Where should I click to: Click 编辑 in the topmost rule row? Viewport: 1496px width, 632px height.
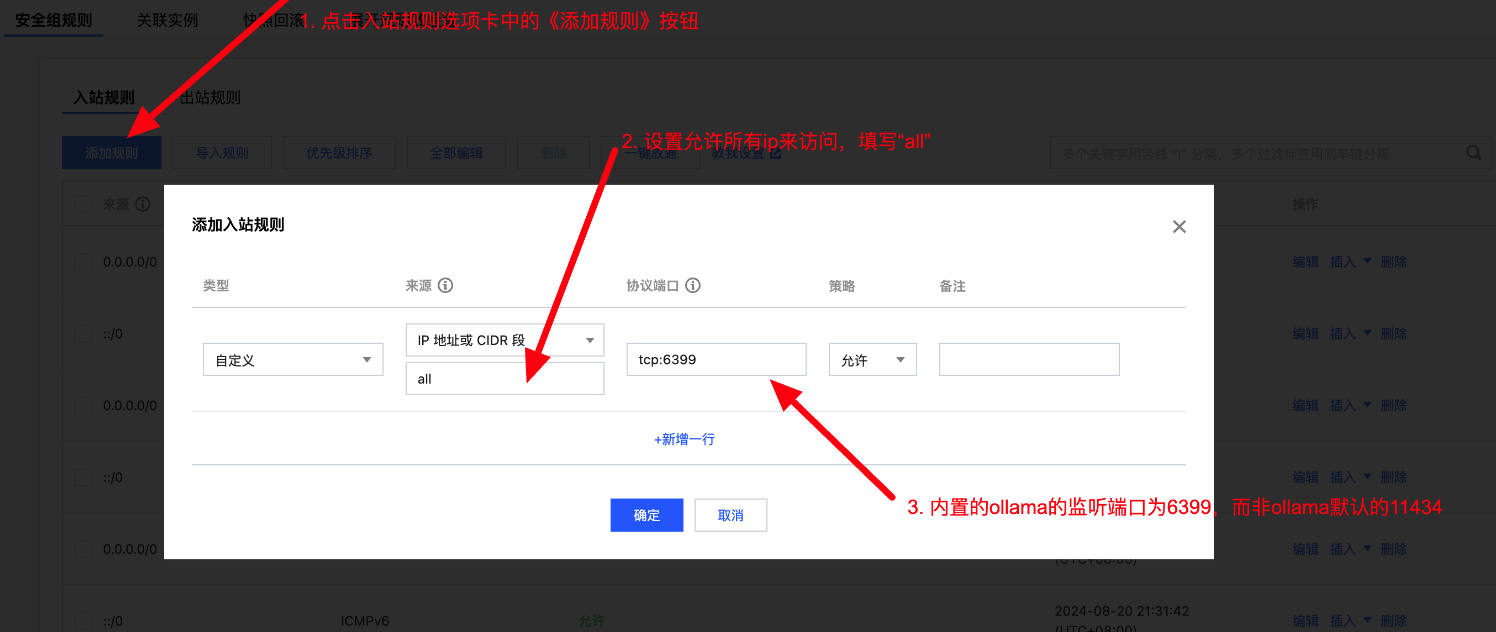tap(1306, 262)
